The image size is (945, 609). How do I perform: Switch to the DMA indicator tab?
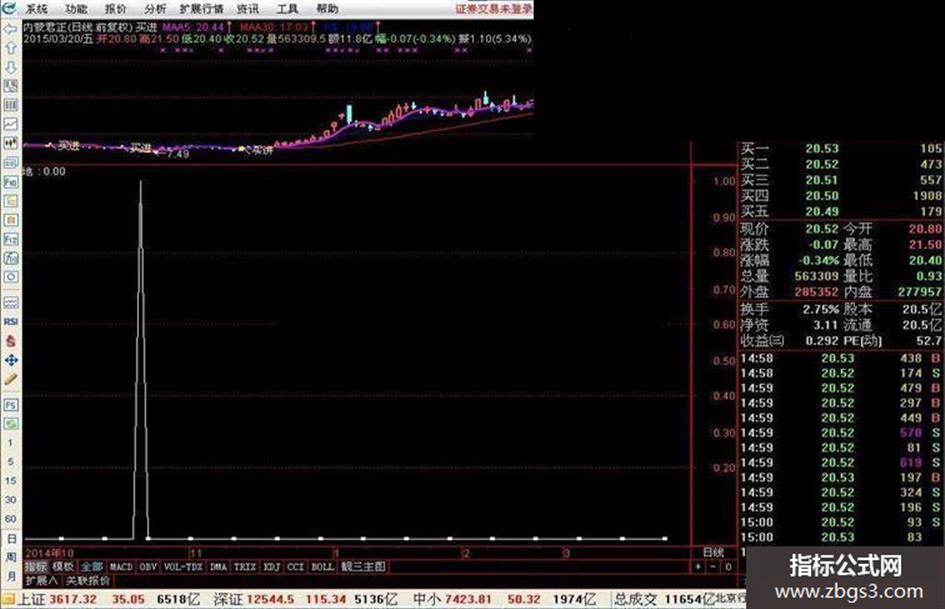[218, 567]
